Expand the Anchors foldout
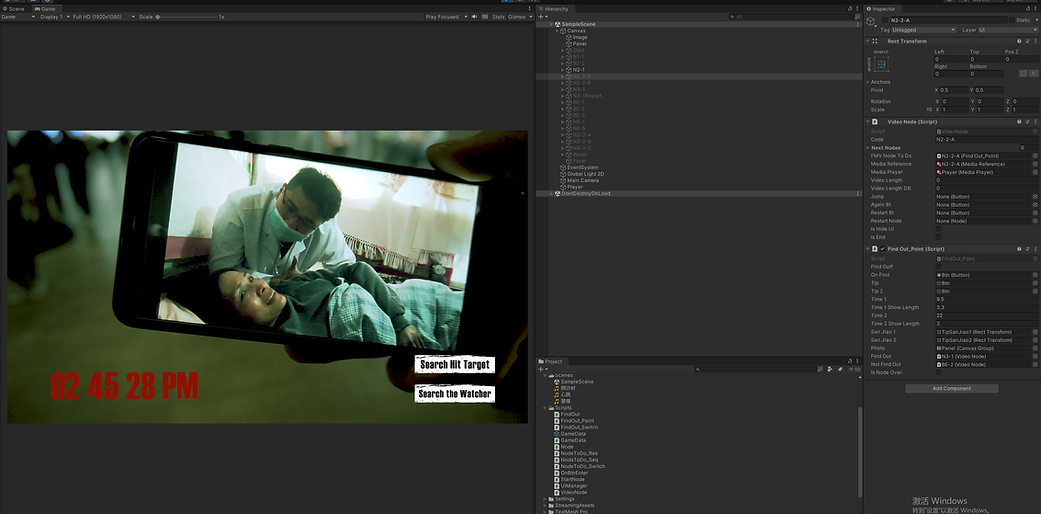 pyautogui.click(x=868, y=82)
